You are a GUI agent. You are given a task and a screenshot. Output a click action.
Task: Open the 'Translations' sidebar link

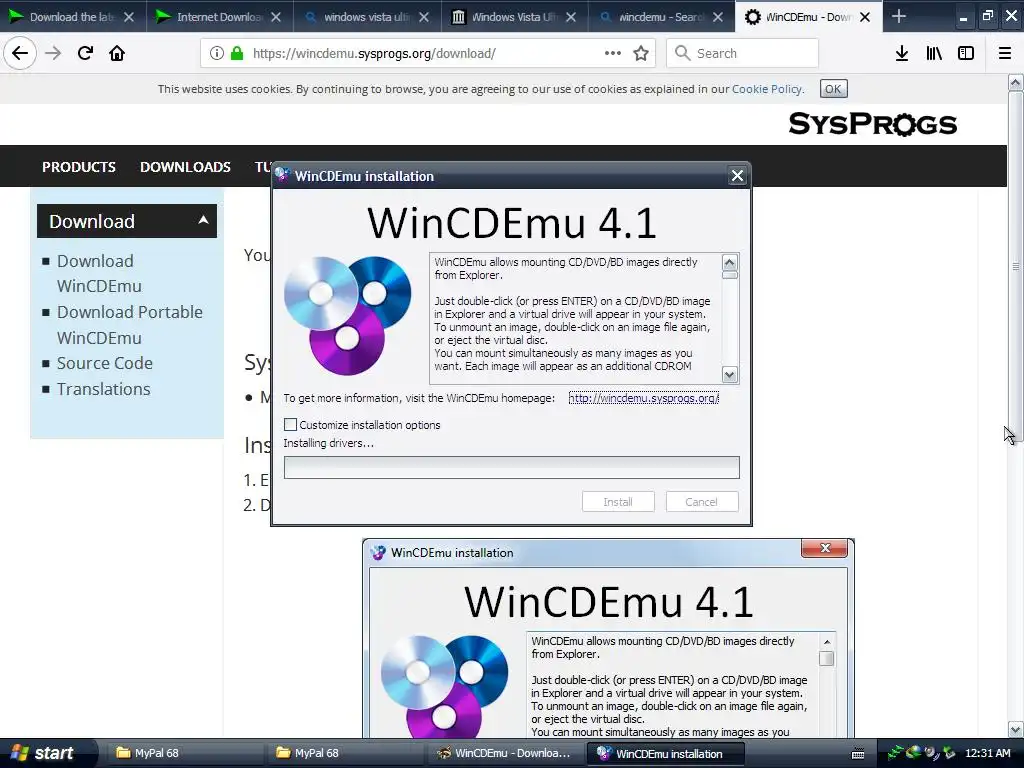[103, 389]
